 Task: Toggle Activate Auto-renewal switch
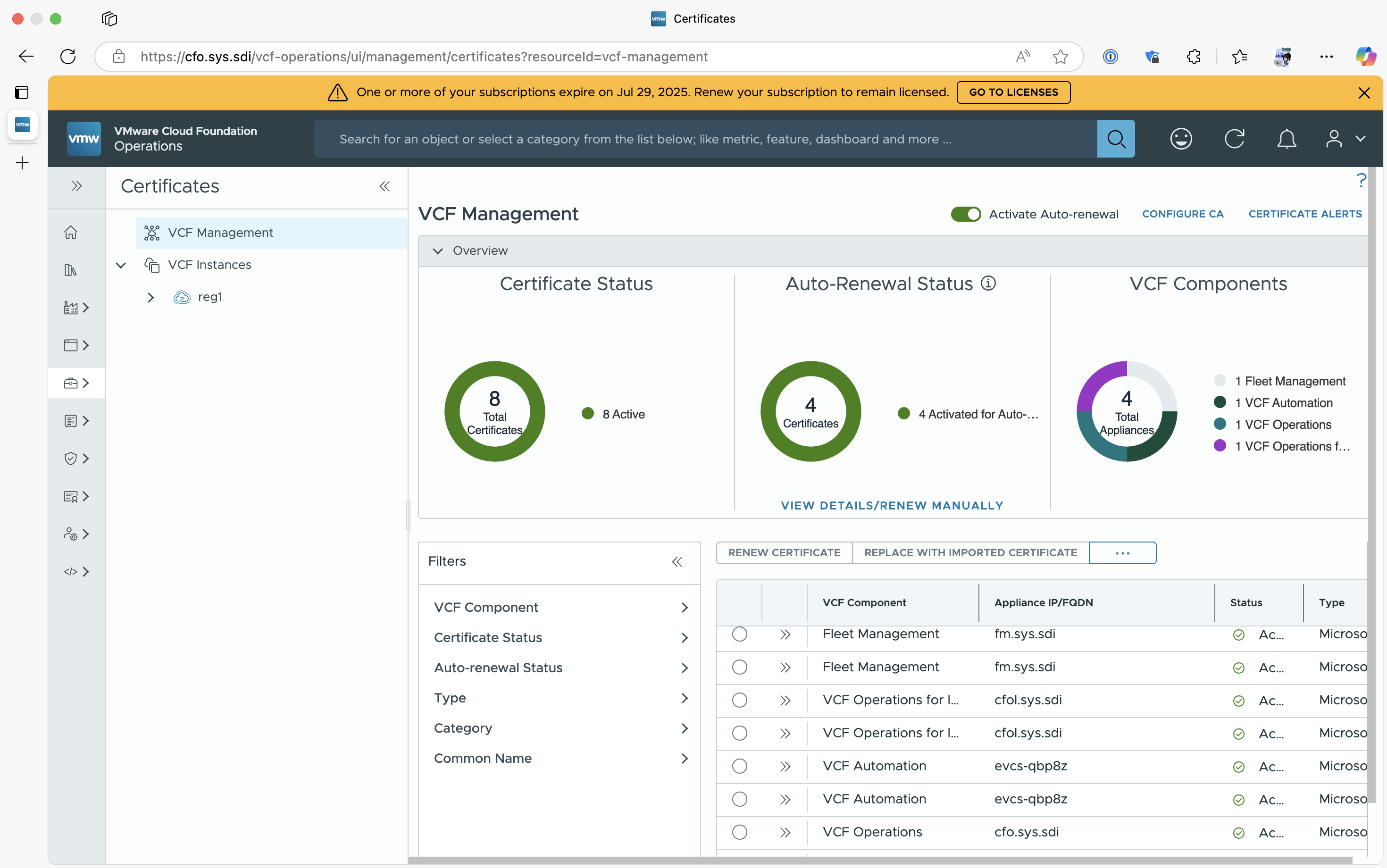point(966,214)
